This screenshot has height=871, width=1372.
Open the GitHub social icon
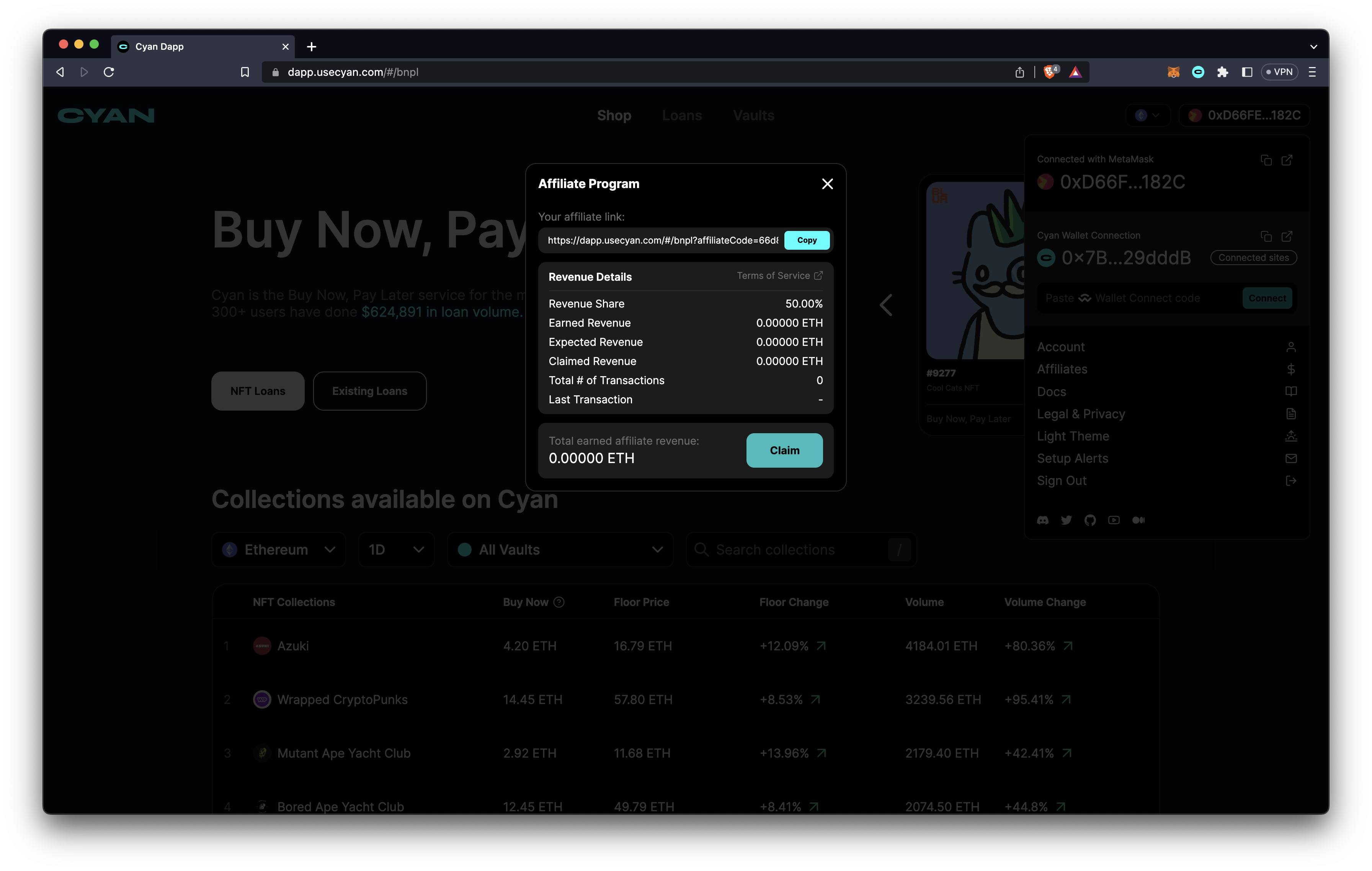[1090, 520]
